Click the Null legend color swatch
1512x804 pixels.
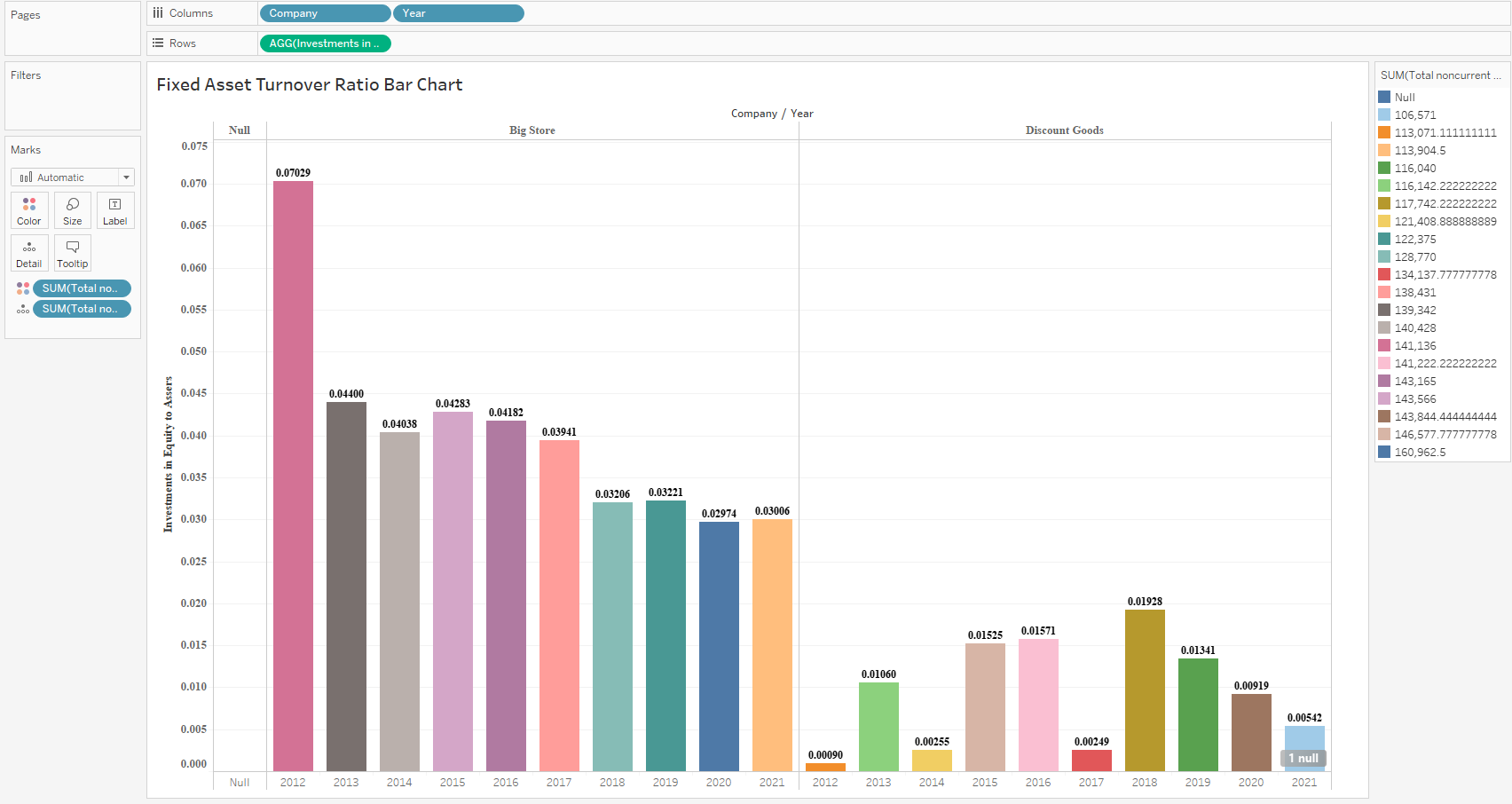click(1384, 97)
